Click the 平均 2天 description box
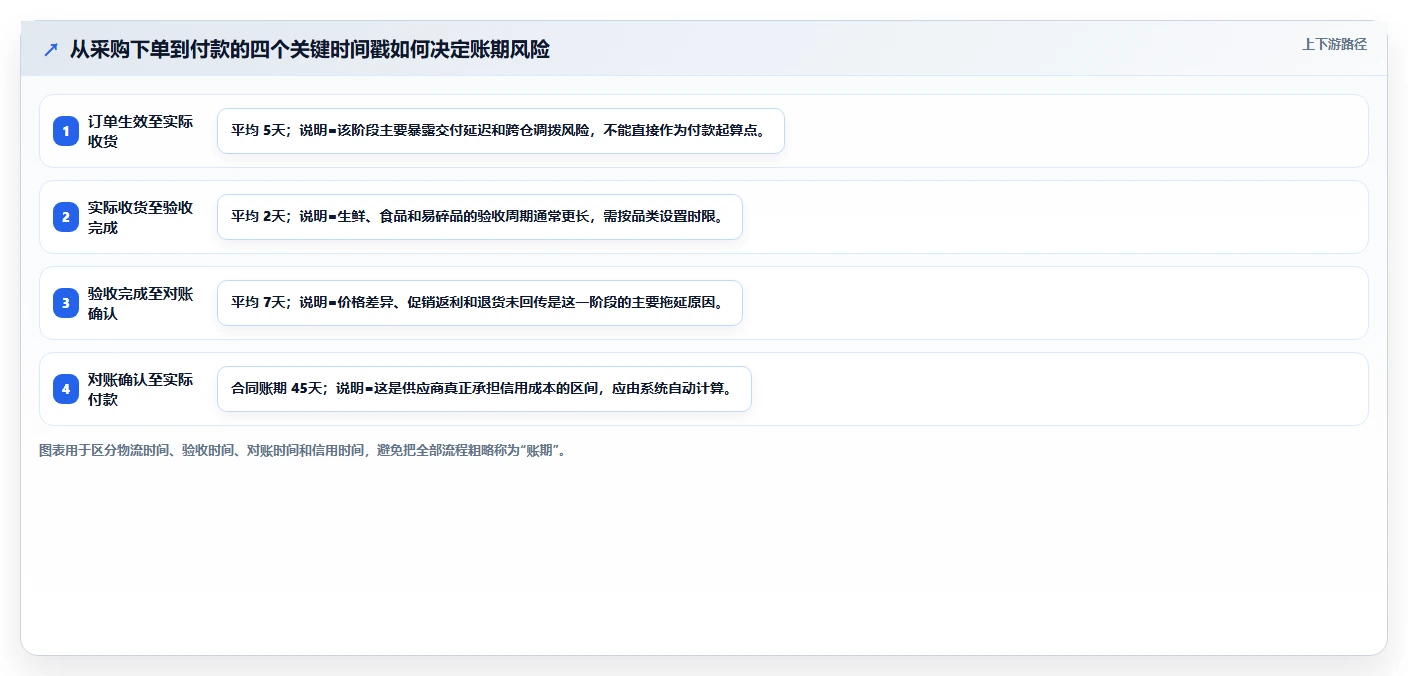This screenshot has height=676, width=1408. pyautogui.click(x=480, y=217)
